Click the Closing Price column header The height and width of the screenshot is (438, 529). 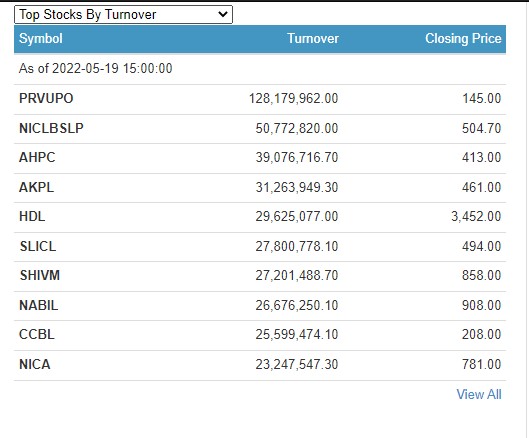point(463,38)
